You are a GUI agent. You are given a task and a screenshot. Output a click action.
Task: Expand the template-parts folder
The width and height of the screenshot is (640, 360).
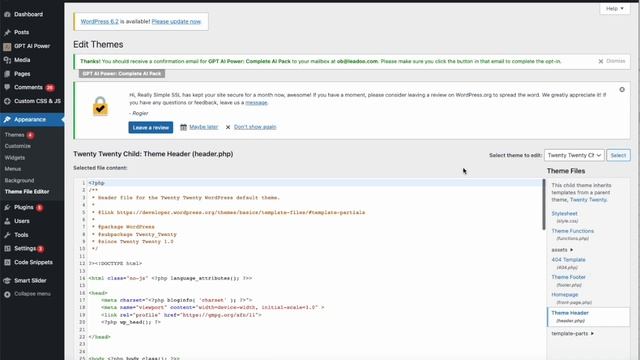click(572, 333)
